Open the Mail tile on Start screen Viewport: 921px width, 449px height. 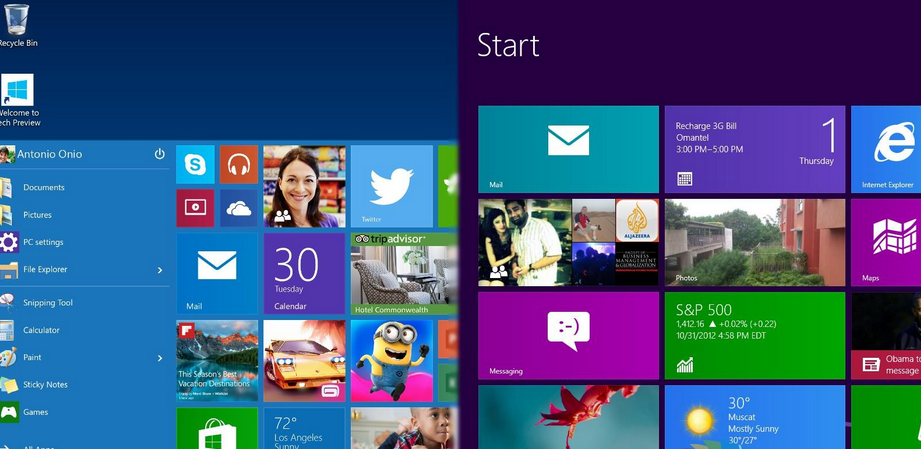[569, 149]
